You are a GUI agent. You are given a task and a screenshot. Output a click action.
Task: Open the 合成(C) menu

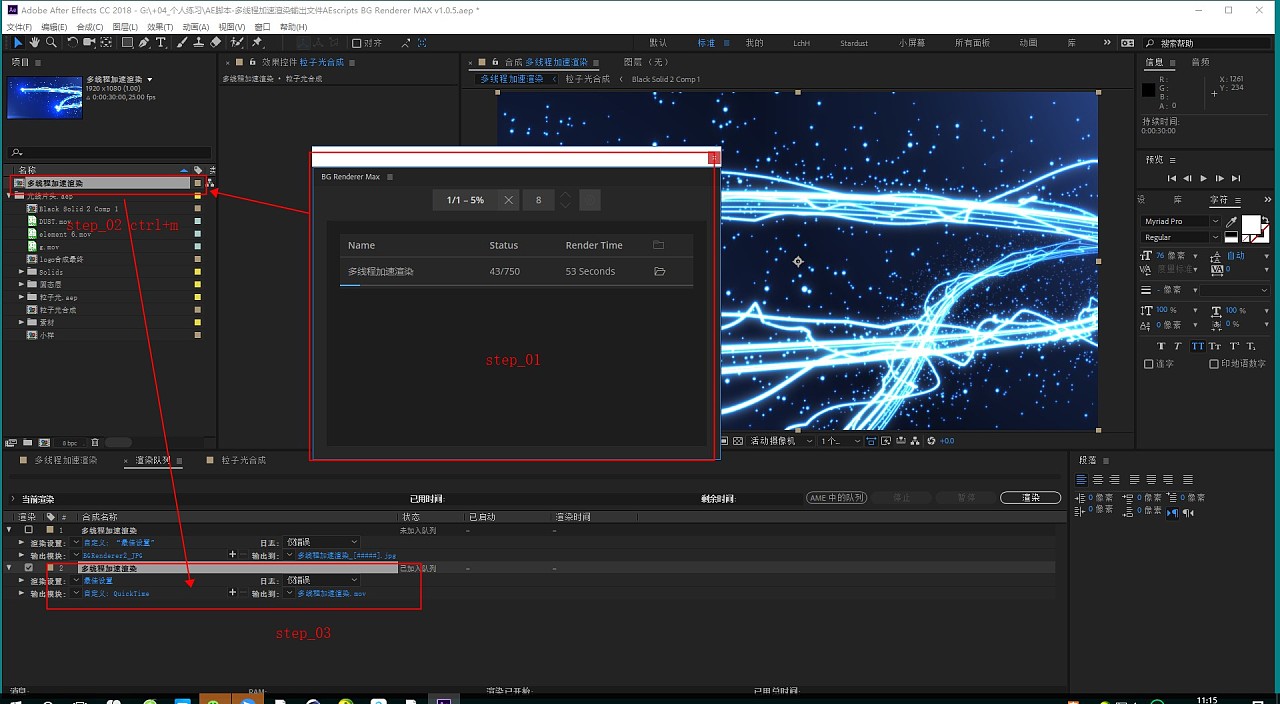(x=89, y=27)
